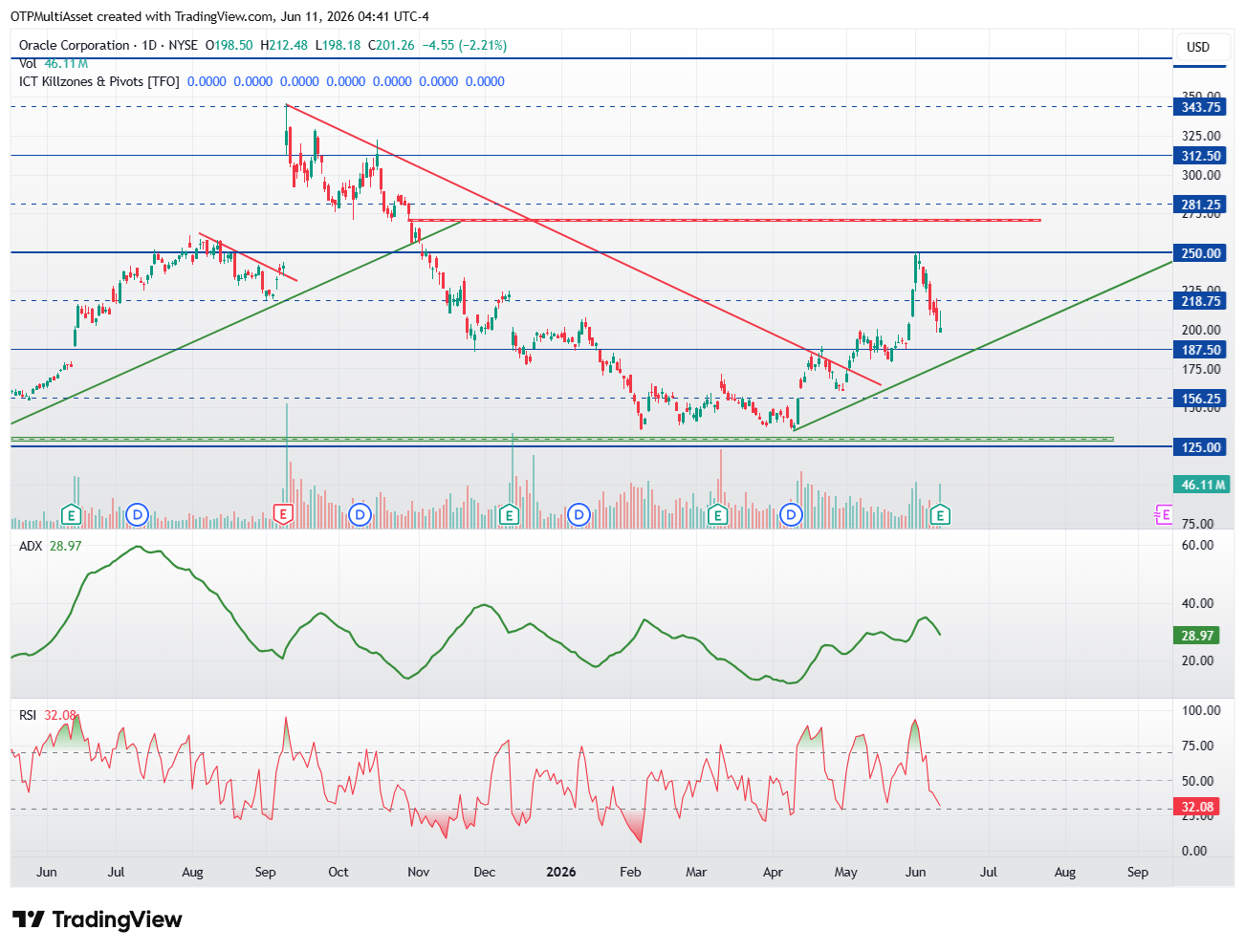Viewport: 1245px width, 952px height.
Task: Click the red RSI 32.08 value tag
Action: tap(1197, 808)
